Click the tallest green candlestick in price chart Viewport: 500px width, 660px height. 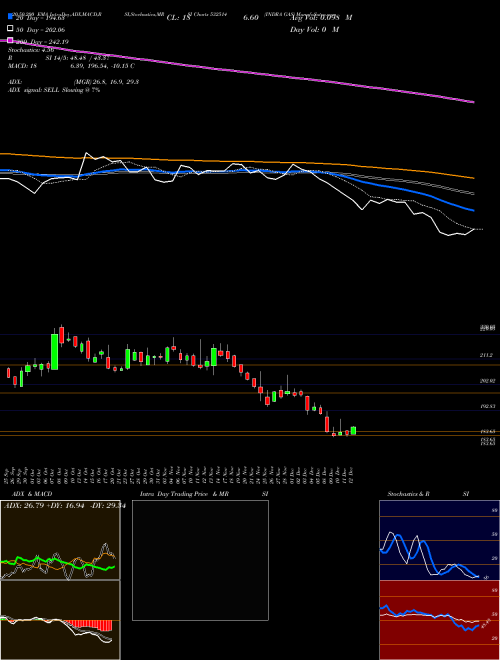click(54, 352)
